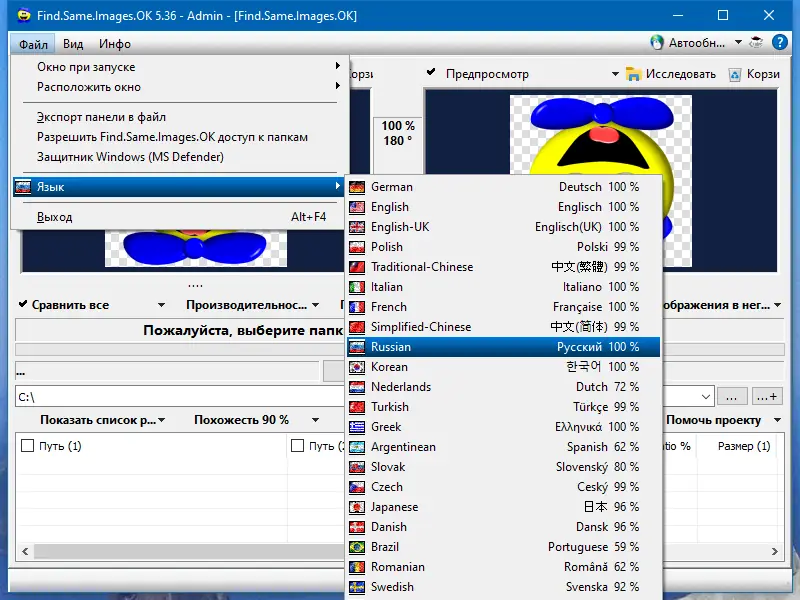The width and height of the screenshot is (800, 600).
Task: Click the Размер (1) column header
Action: click(x=744, y=446)
